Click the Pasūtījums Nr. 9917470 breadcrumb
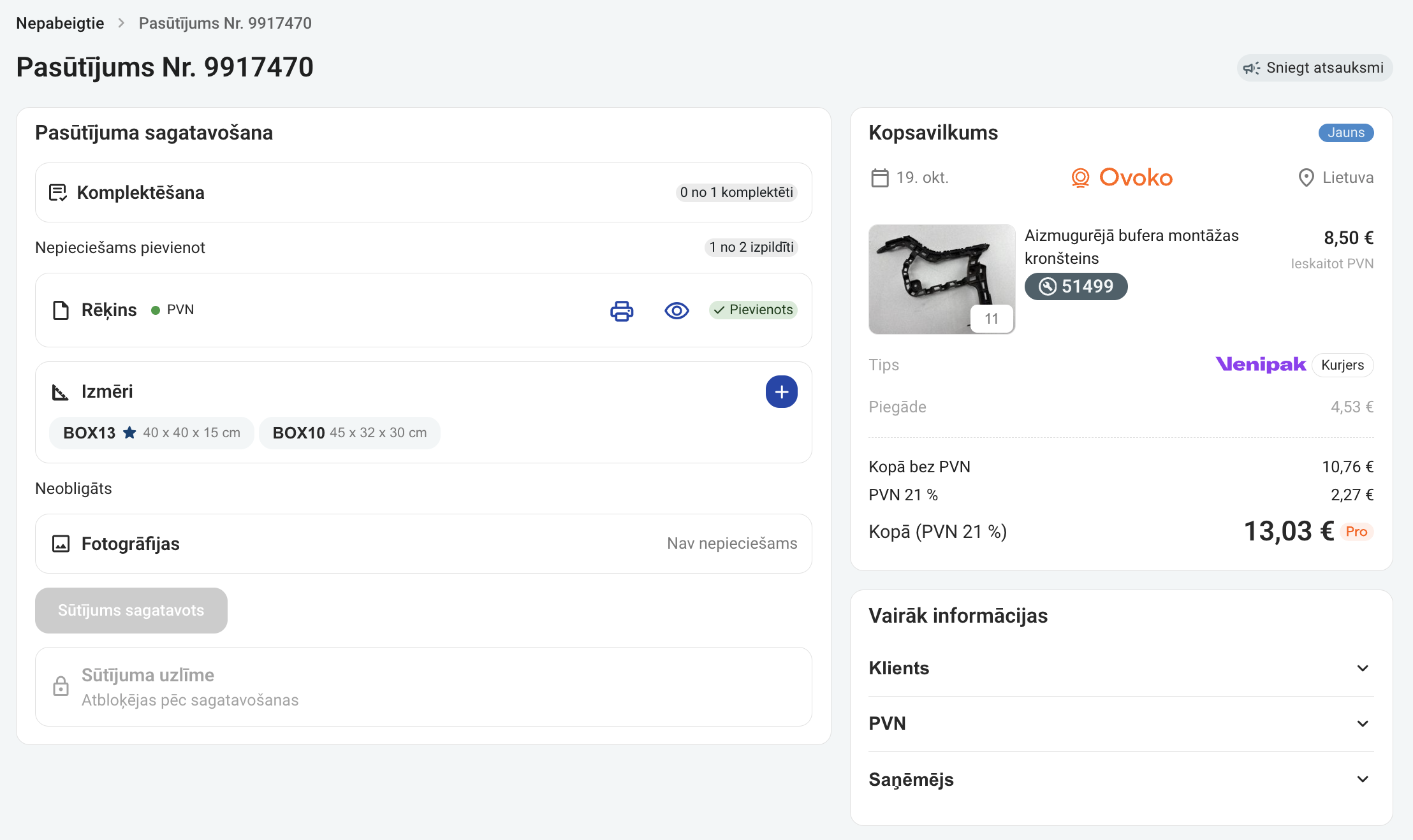The height and width of the screenshot is (840, 1413). pyautogui.click(x=225, y=24)
